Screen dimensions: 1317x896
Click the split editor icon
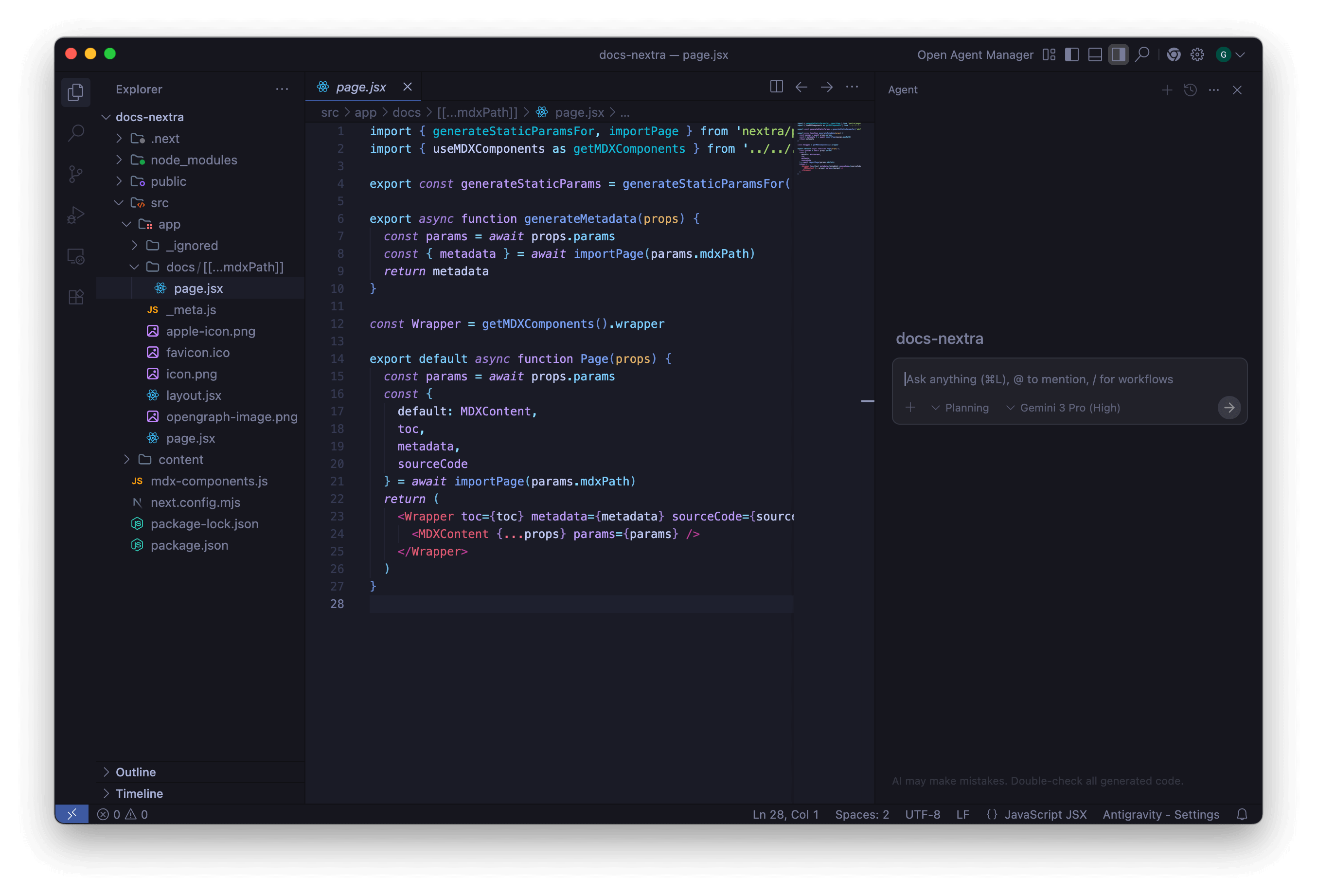point(776,87)
